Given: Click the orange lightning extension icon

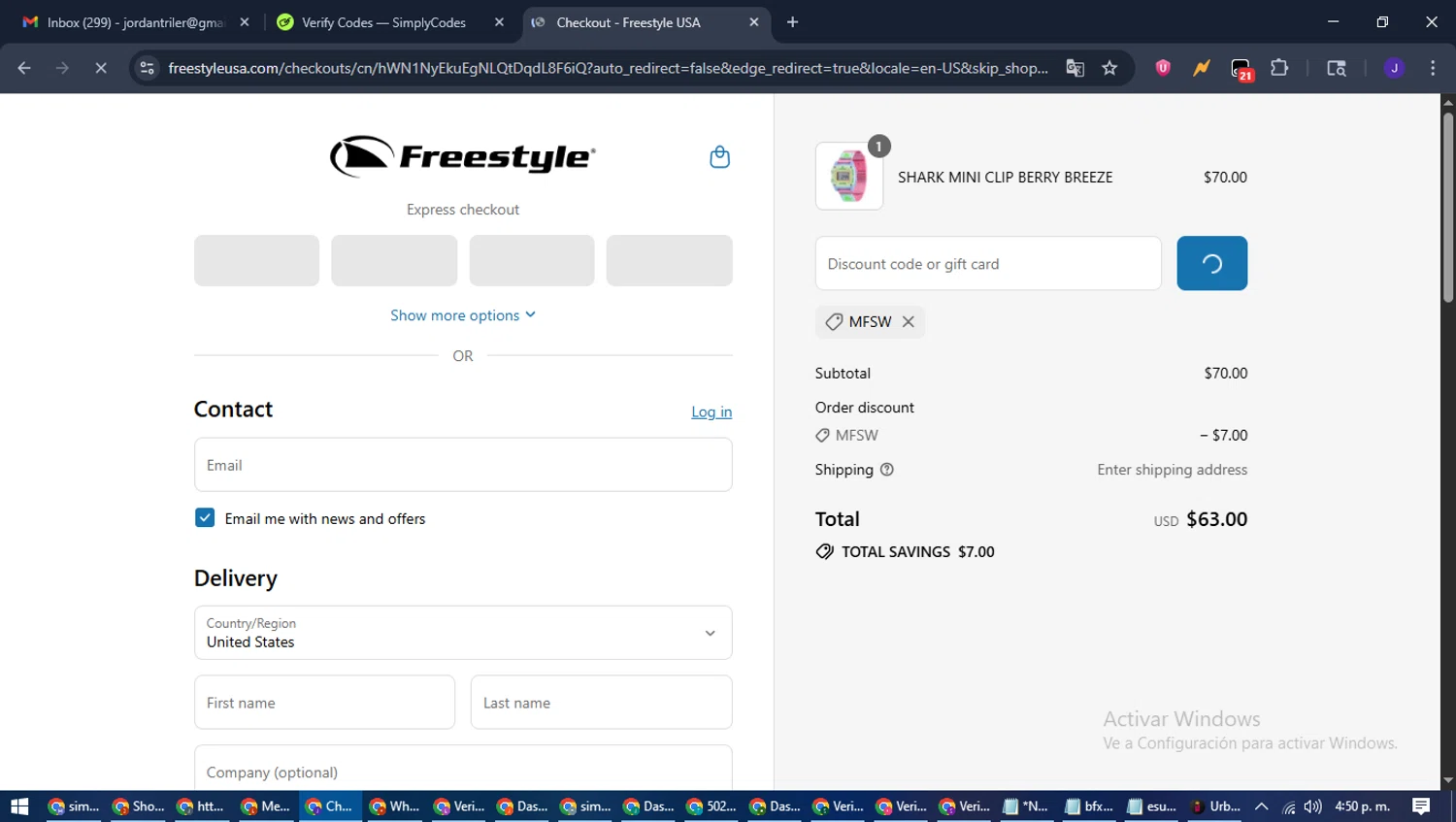Looking at the screenshot, I should (1202, 68).
